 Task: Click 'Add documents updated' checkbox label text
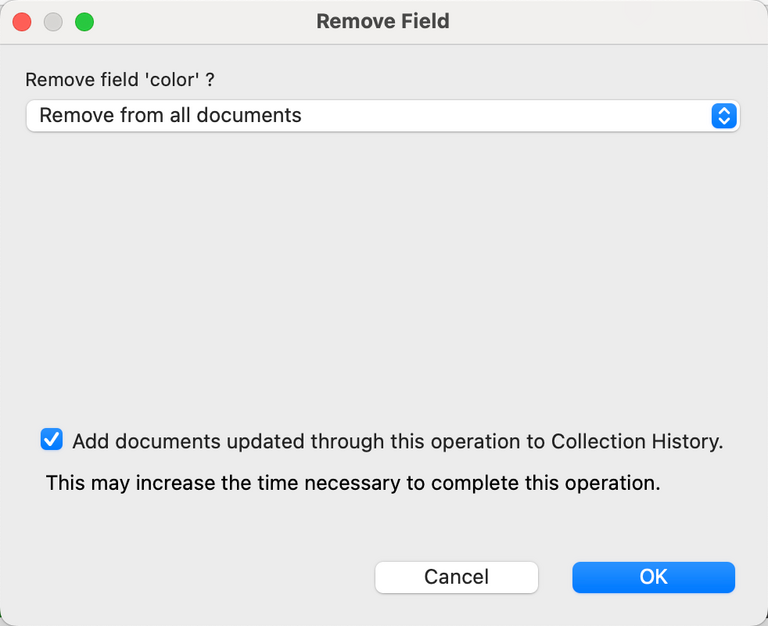point(188,441)
